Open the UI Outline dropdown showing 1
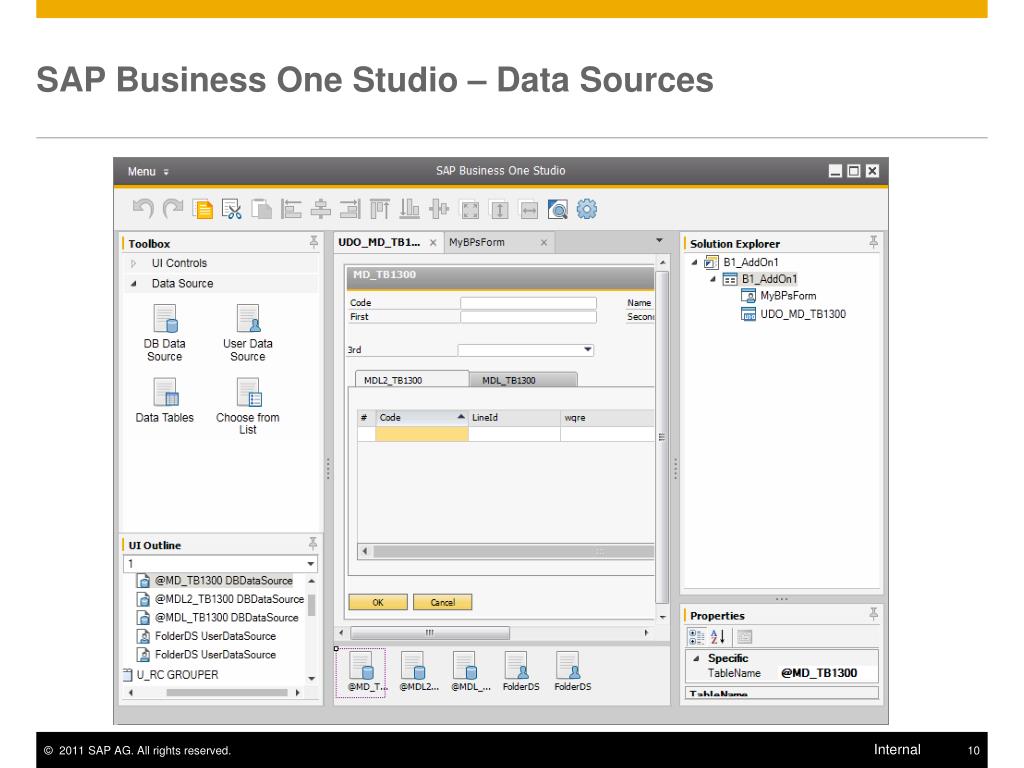 311,564
